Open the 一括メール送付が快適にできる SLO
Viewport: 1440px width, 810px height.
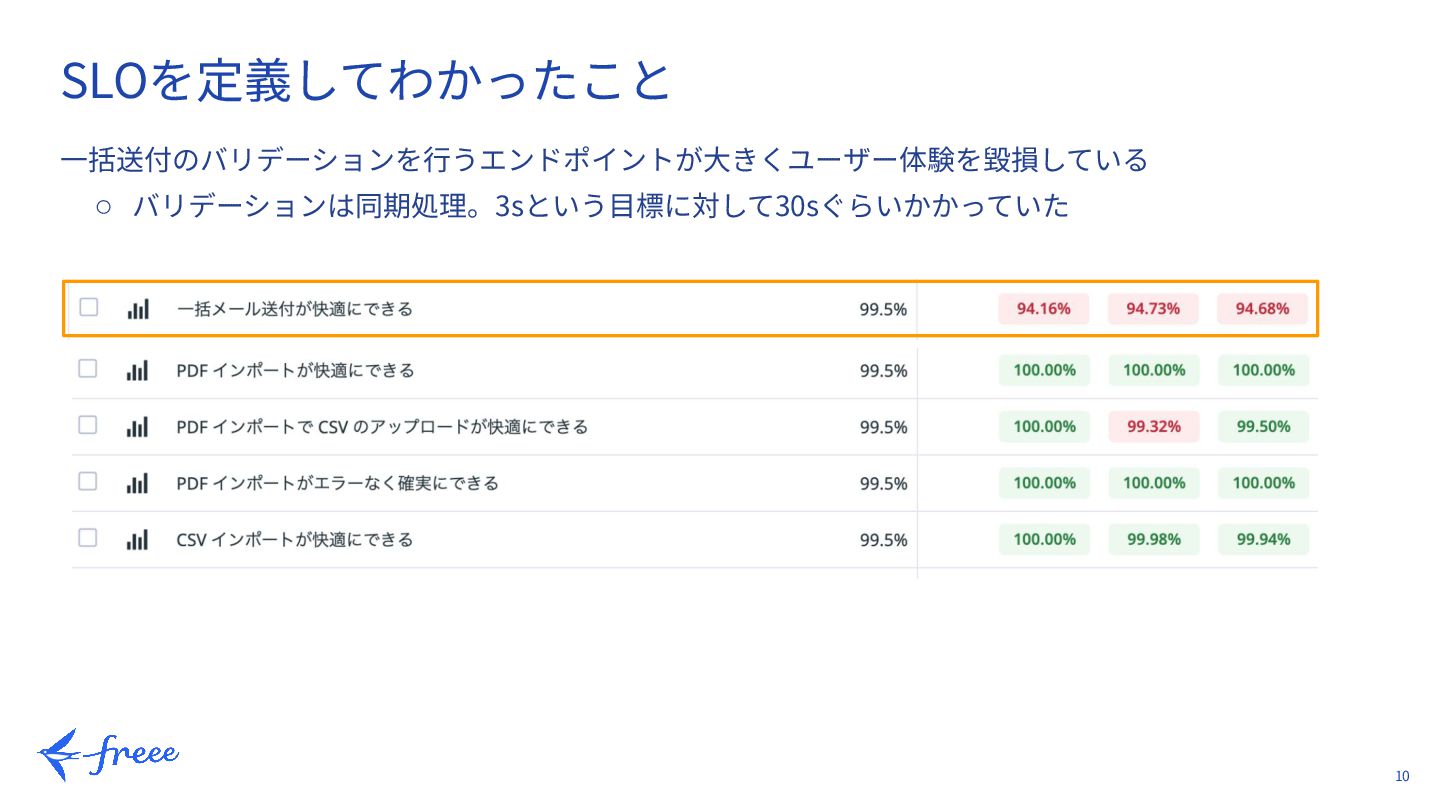[294, 309]
